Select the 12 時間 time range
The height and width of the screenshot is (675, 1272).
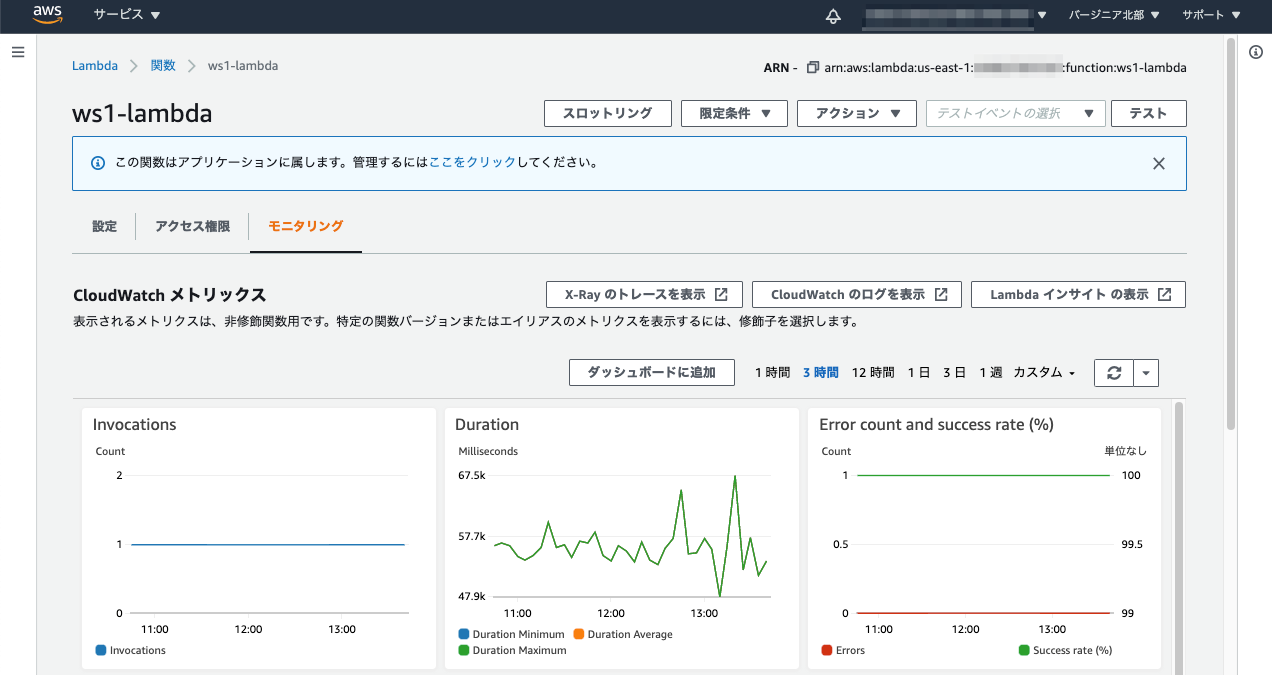pos(873,373)
